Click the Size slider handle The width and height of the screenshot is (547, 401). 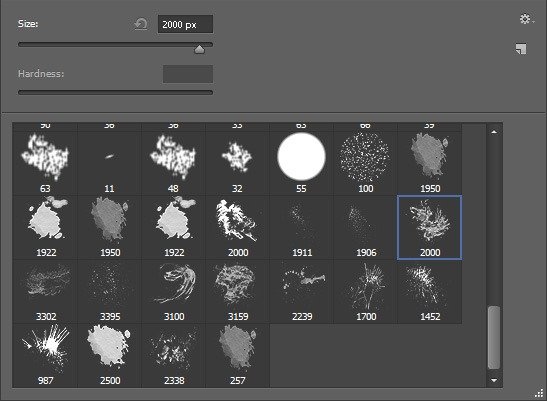pyautogui.click(x=199, y=50)
